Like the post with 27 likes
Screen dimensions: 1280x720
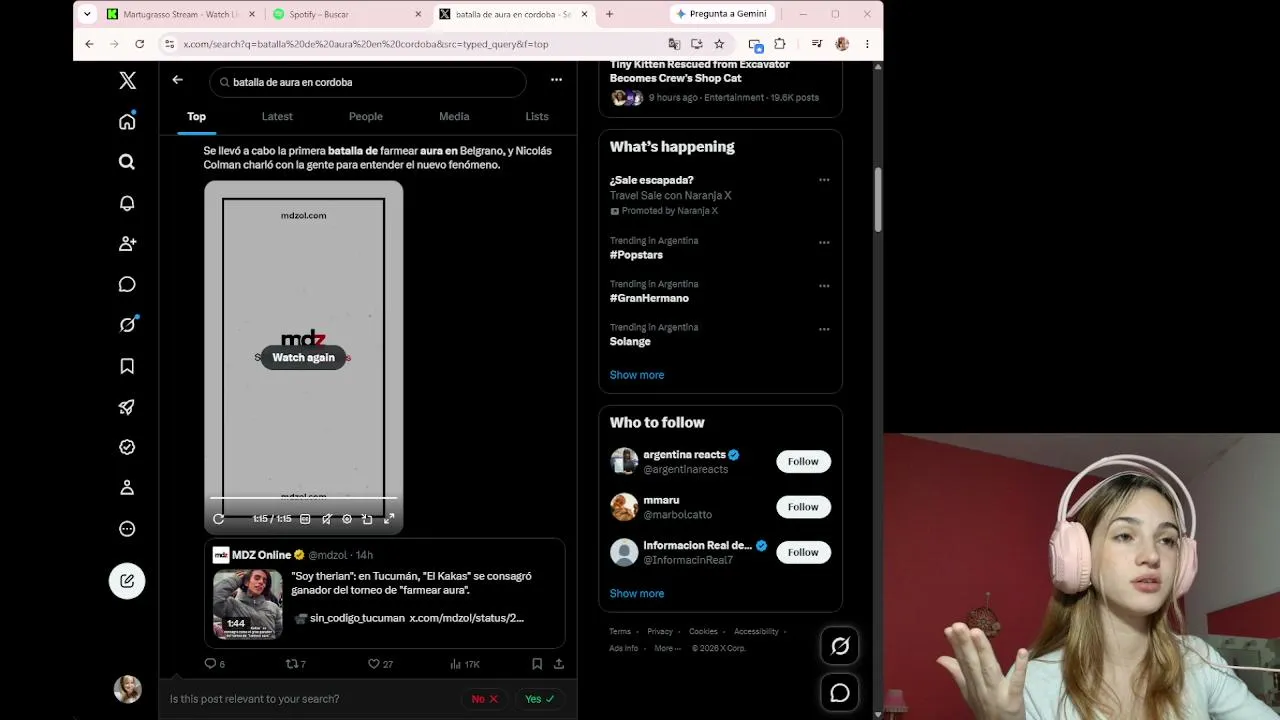[380, 664]
